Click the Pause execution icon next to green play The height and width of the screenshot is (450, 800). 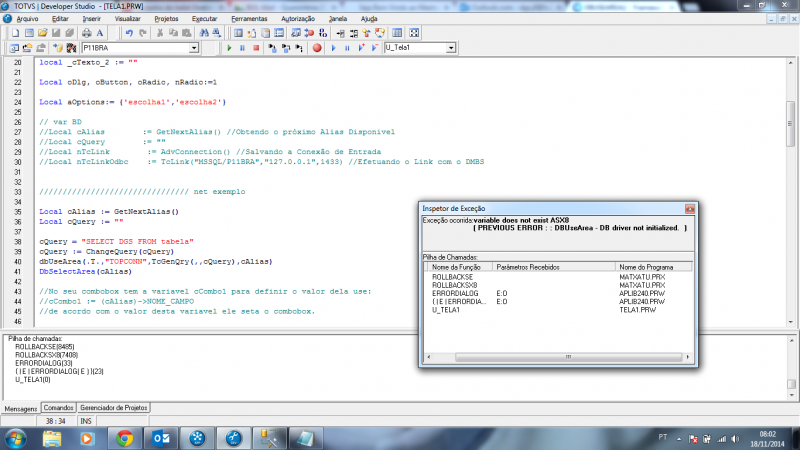(242, 48)
